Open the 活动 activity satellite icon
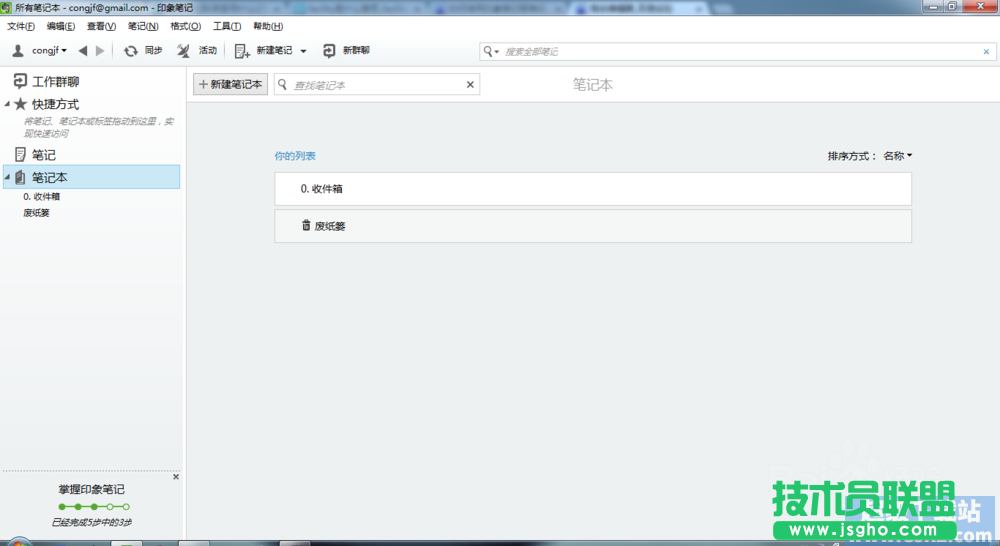Viewport: 1000px width, 546px height. 184,50
